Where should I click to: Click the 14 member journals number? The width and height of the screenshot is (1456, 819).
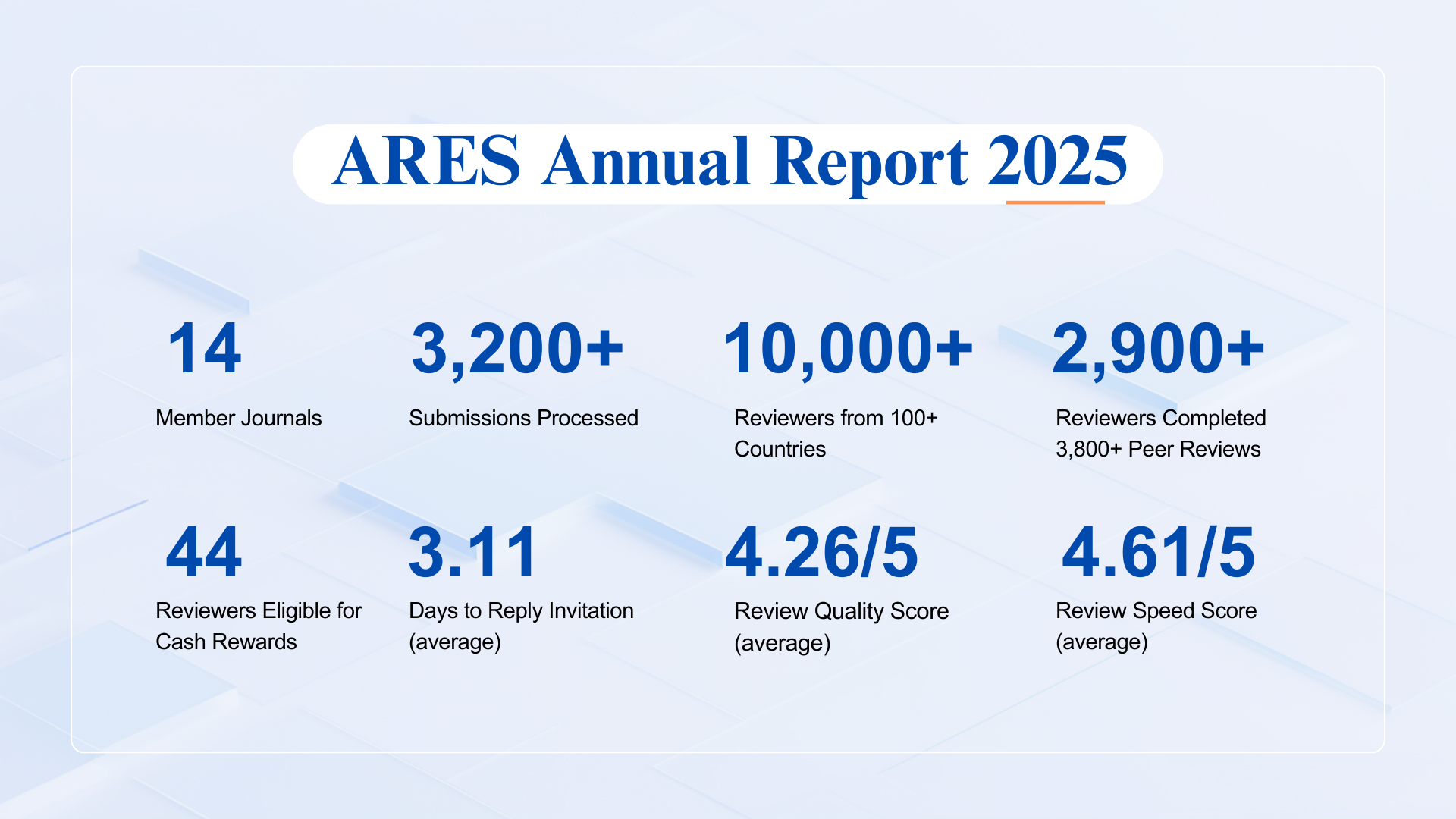[x=205, y=349]
